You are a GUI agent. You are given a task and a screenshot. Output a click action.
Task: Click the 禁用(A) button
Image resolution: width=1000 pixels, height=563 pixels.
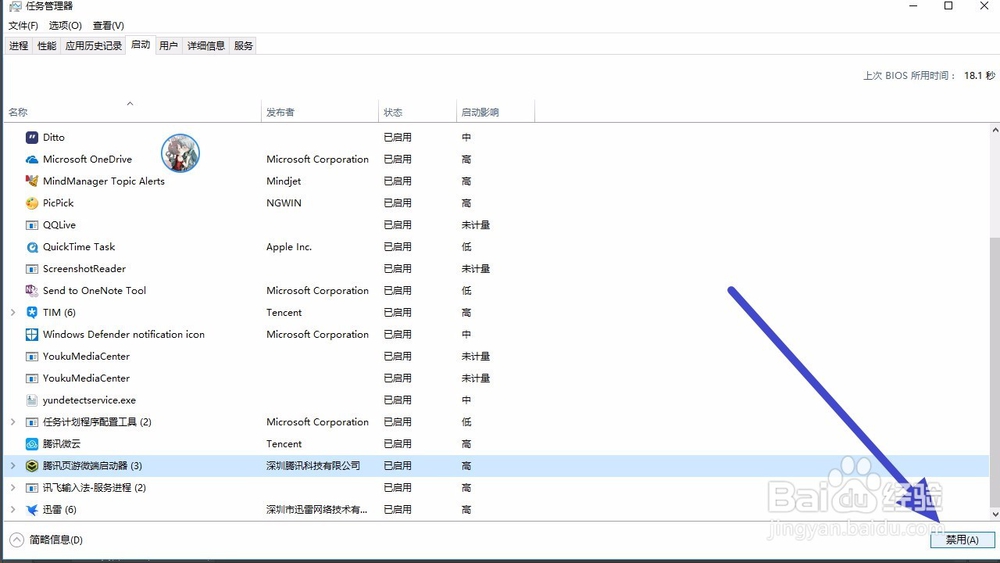962,540
